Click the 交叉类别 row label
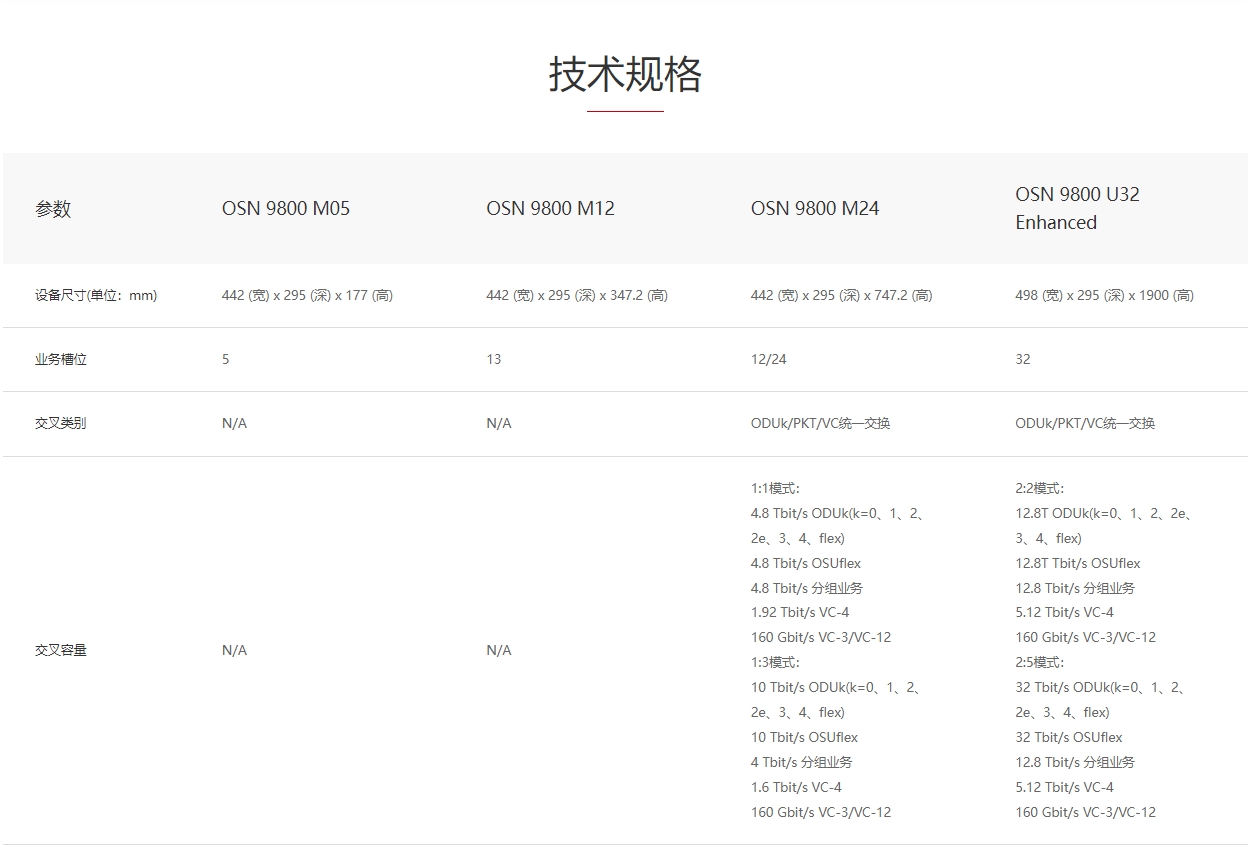Screen dimensions: 1251x851 (61, 423)
